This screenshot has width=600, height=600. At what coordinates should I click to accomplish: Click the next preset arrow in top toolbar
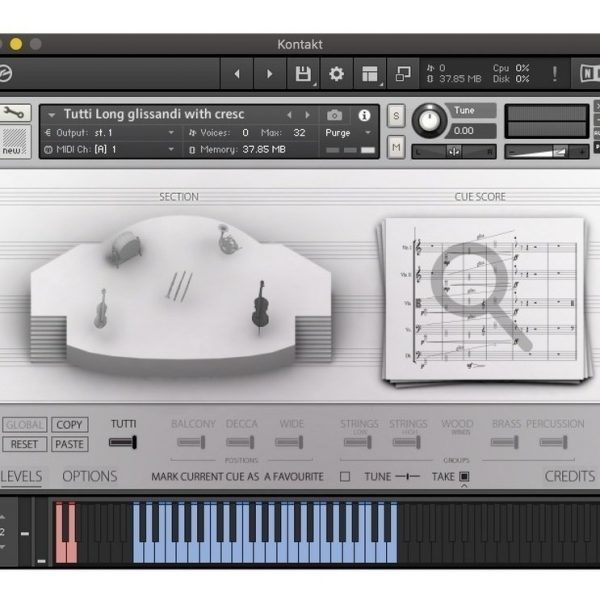270,73
